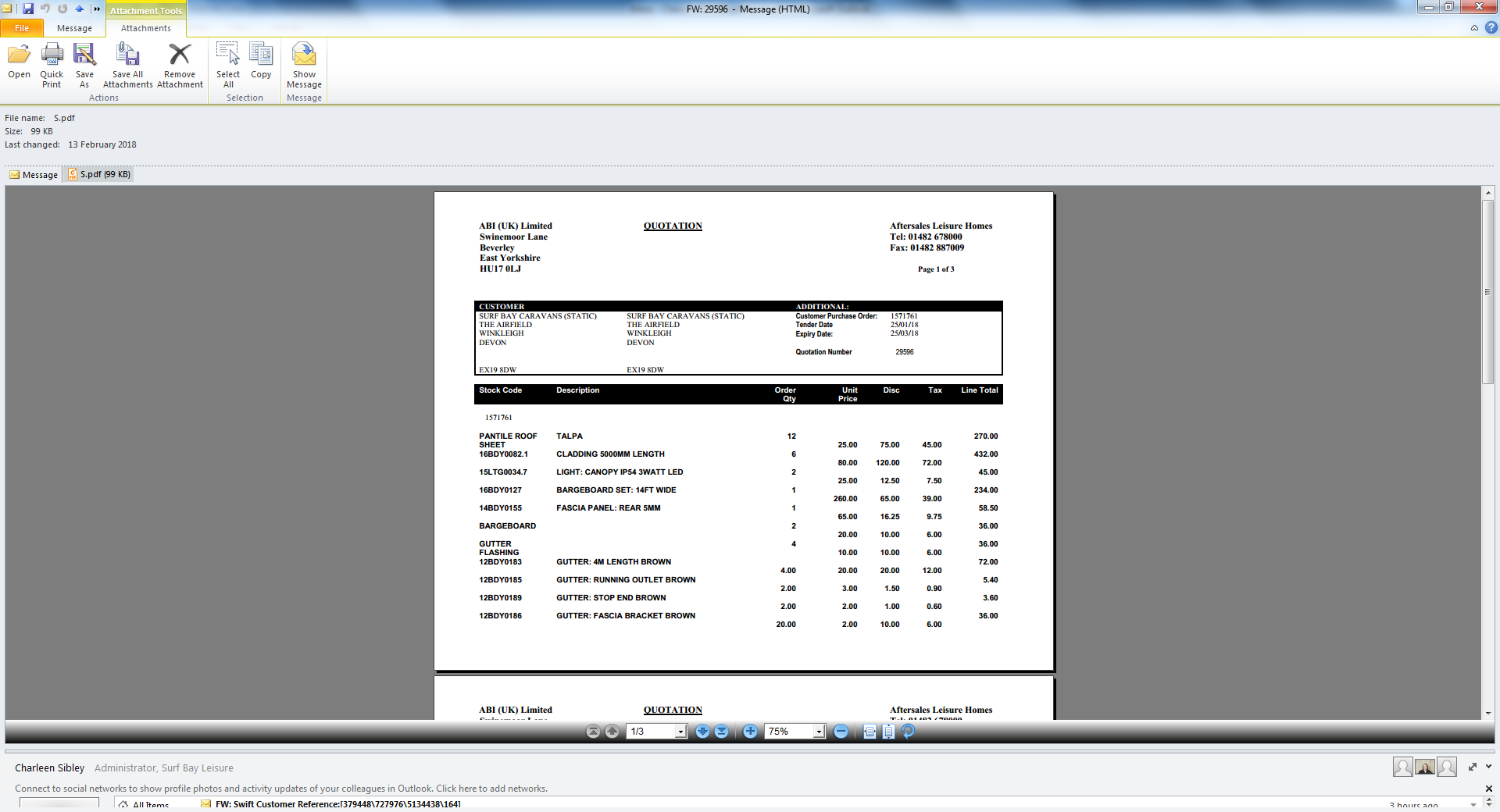Click the 'HU17 0LJ' postcode on page one
The width and height of the screenshot is (1500, 812).
[x=500, y=269]
